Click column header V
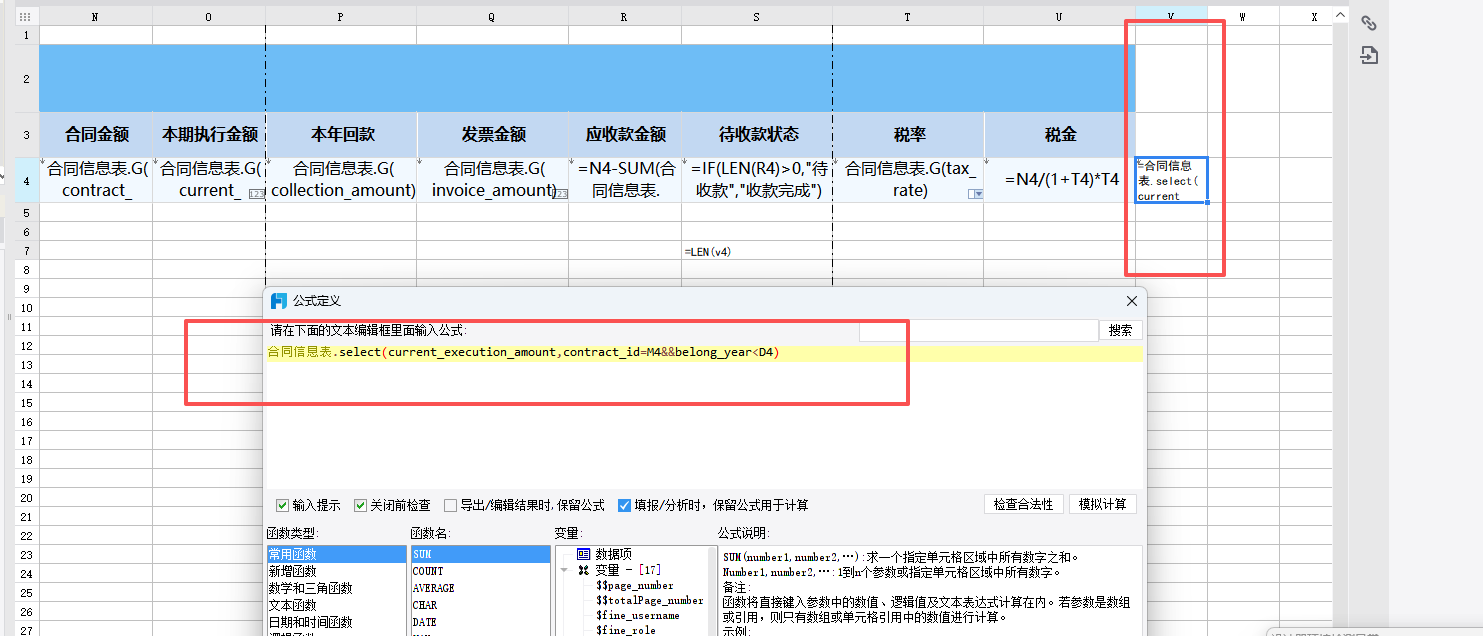Image resolution: width=1483 pixels, height=636 pixels. [x=1171, y=16]
